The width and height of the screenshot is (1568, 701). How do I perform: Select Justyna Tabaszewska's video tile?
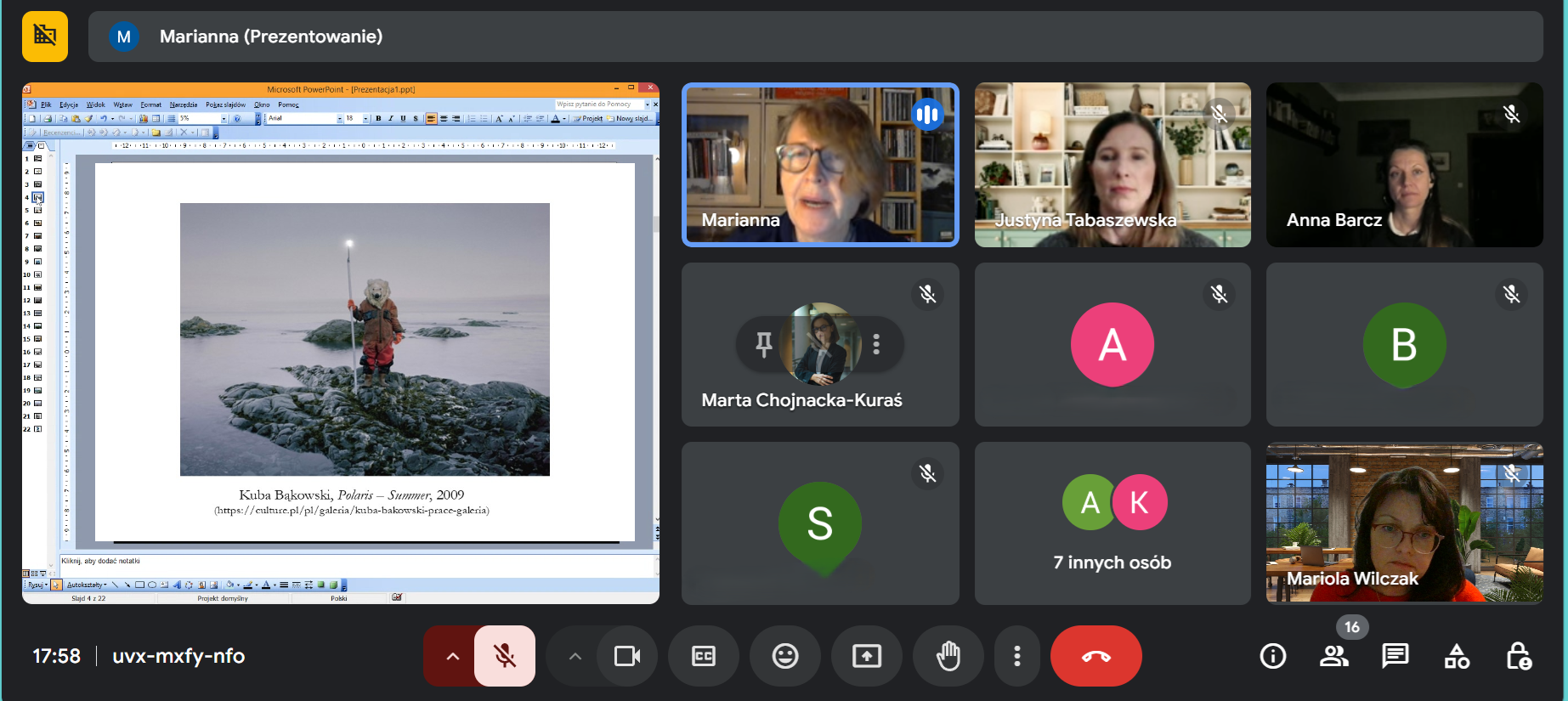pyautogui.click(x=1112, y=165)
